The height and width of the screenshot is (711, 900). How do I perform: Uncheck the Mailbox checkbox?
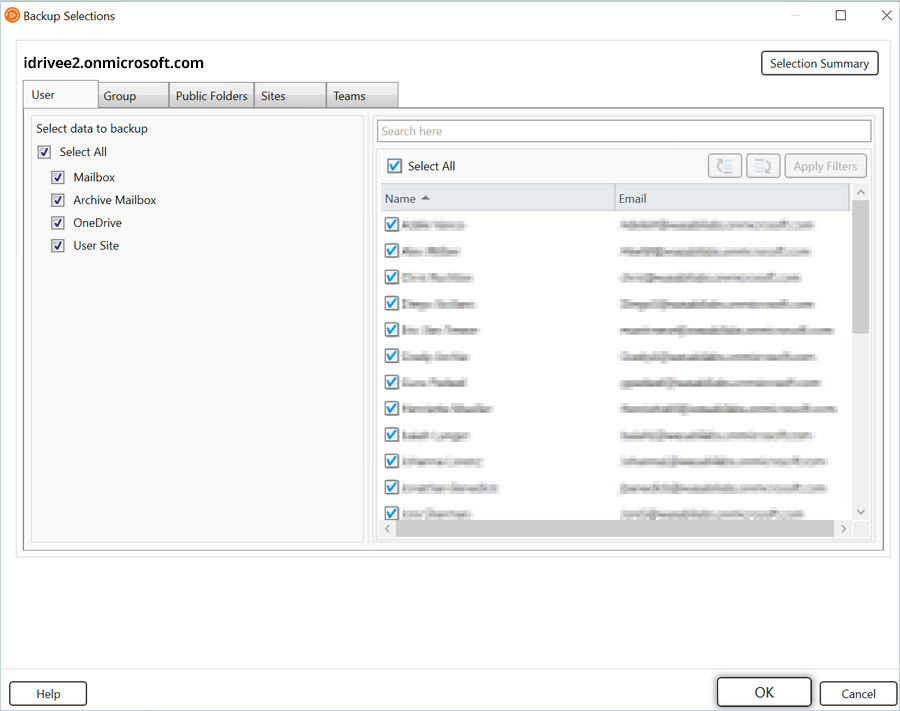coord(58,177)
